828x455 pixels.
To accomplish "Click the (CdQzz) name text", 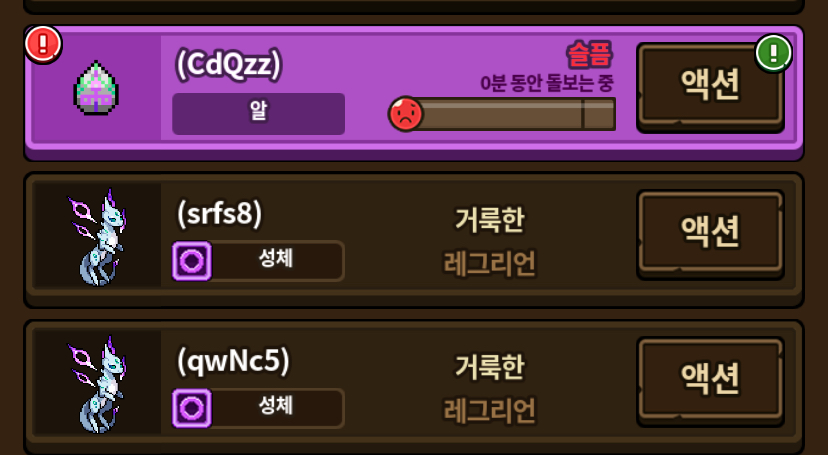I will click(228, 65).
